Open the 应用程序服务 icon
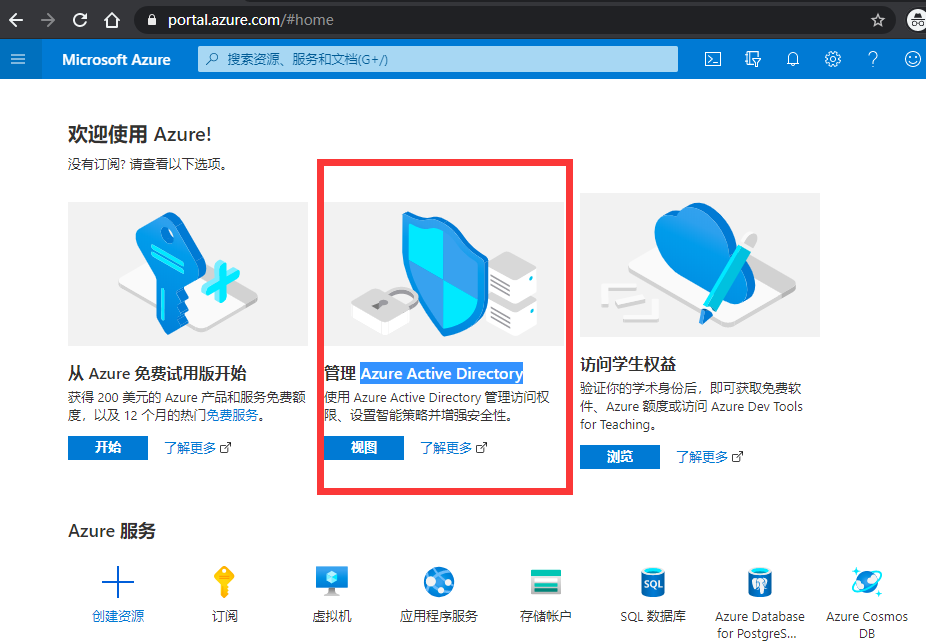 439,582
